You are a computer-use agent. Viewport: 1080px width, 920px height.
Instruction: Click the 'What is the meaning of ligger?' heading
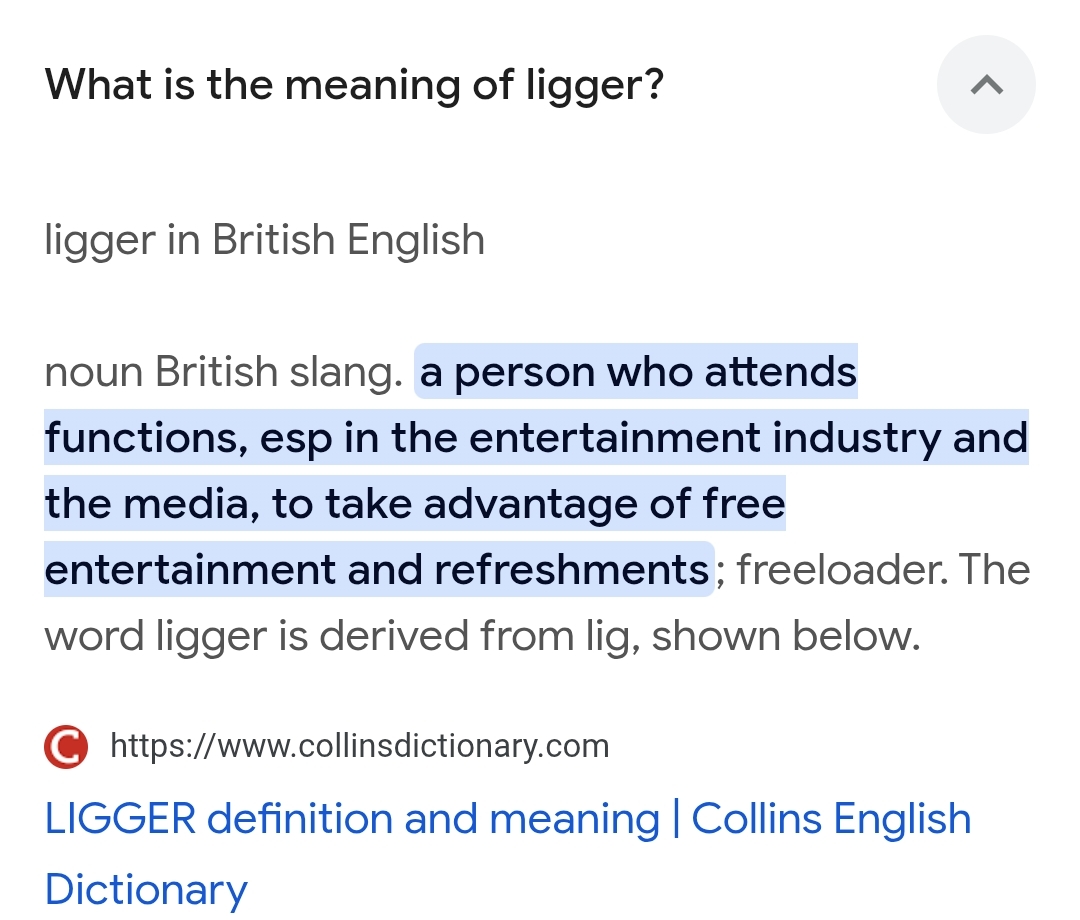click(354, 85)
